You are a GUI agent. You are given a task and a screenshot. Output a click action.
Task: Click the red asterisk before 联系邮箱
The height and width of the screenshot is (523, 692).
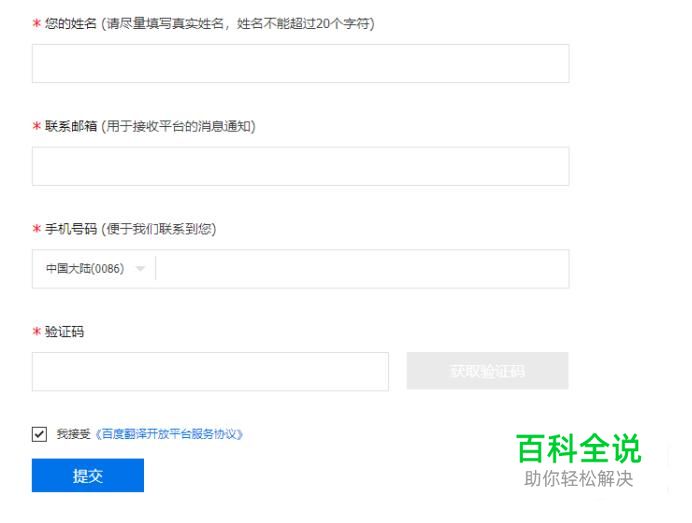(x=37, y=126)
